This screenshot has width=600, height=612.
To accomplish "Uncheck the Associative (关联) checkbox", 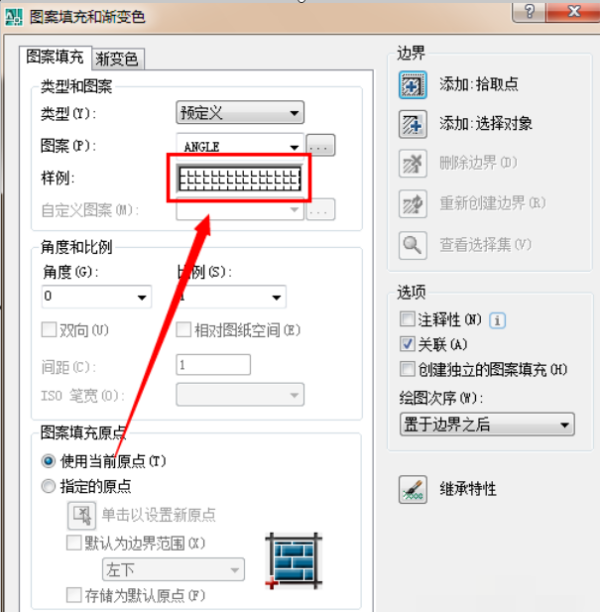I will 407,344.
